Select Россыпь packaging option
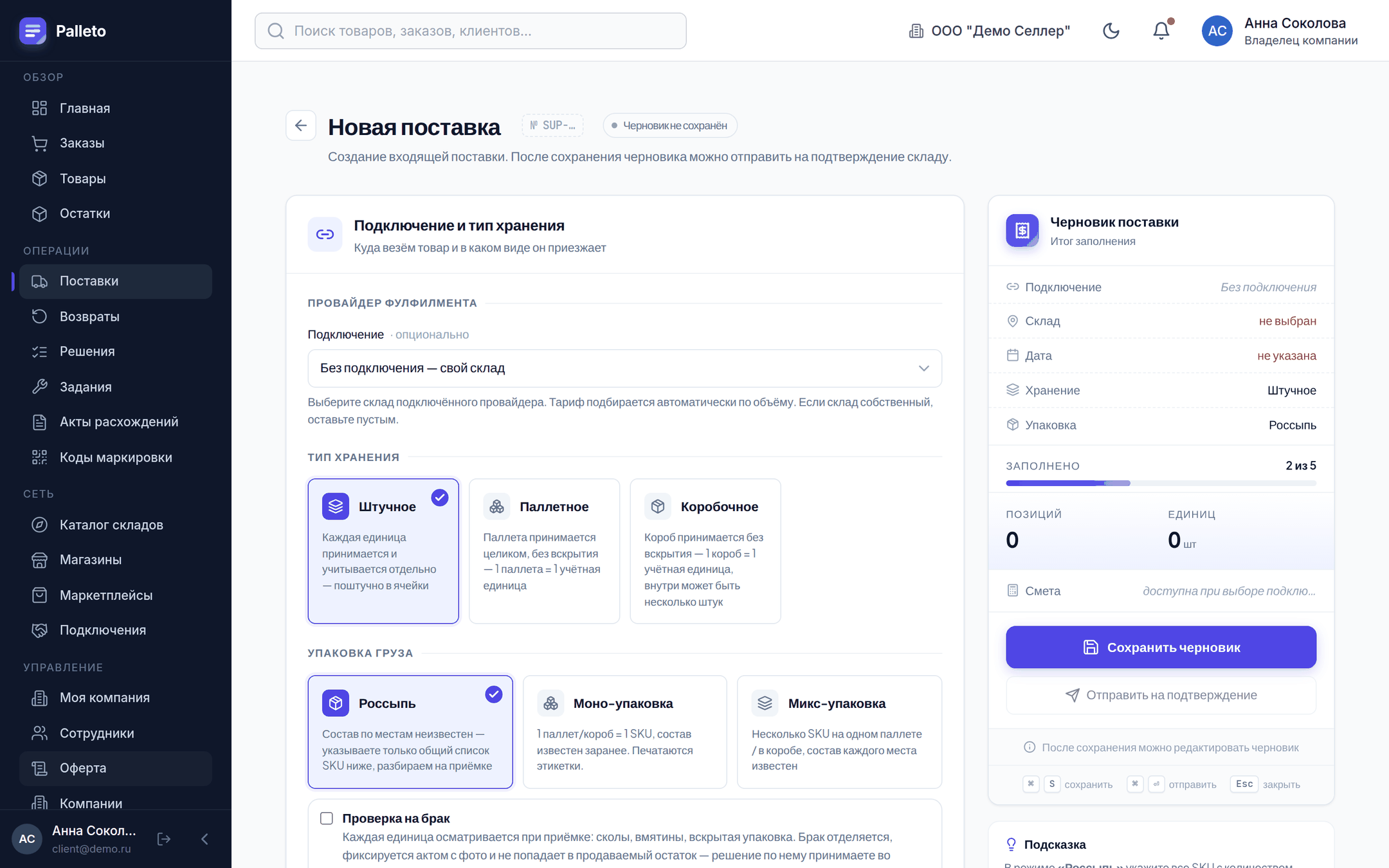The image size is (1389, 868). click(410, 732)
